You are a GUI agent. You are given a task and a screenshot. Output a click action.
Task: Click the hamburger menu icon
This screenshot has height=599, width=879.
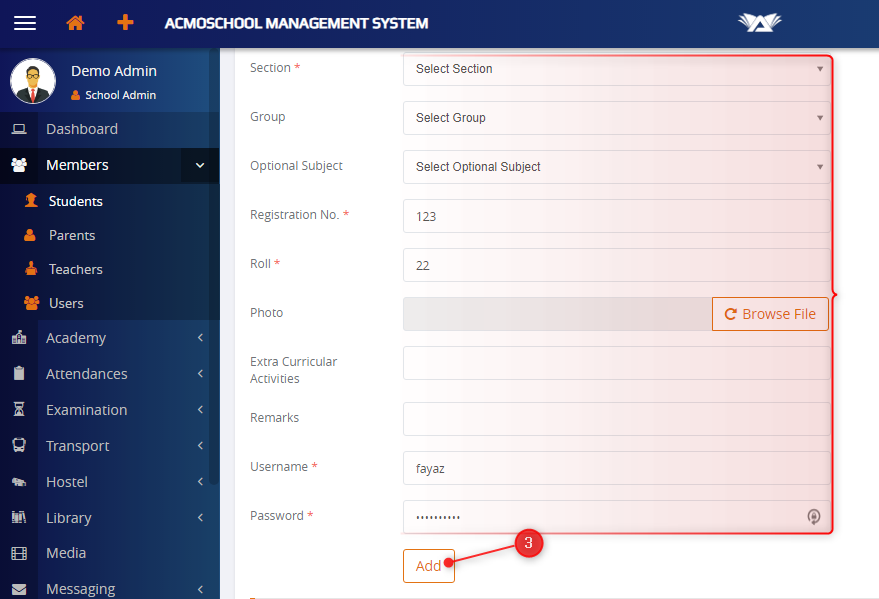click(x=25, y=23)
